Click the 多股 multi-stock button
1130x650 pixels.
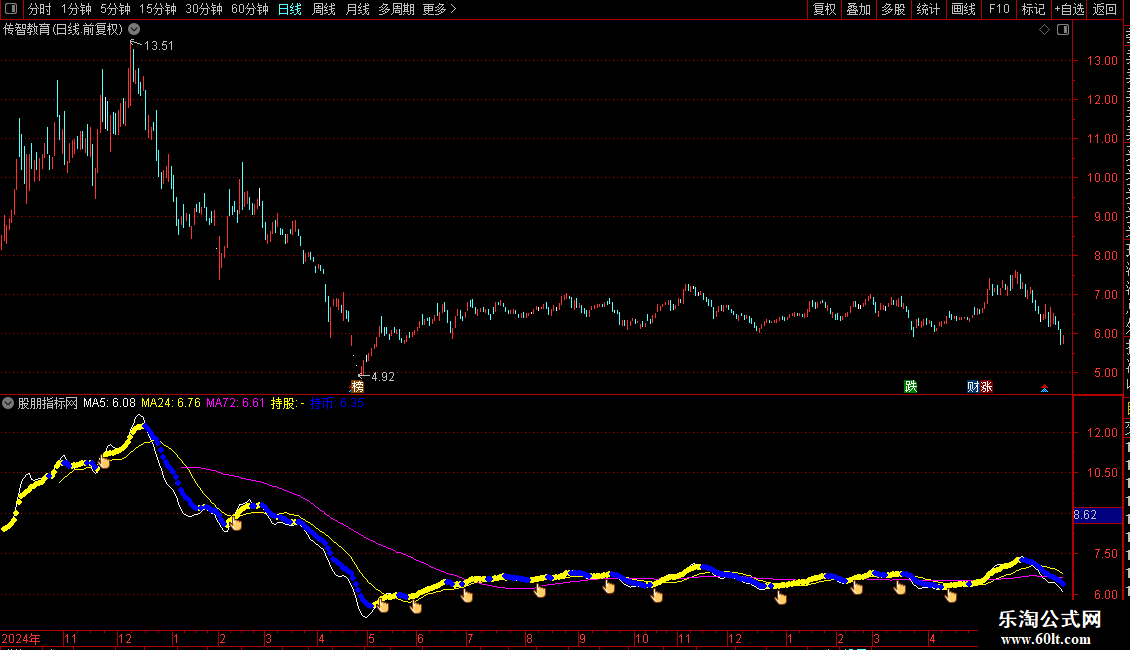[x=893, y=9]
